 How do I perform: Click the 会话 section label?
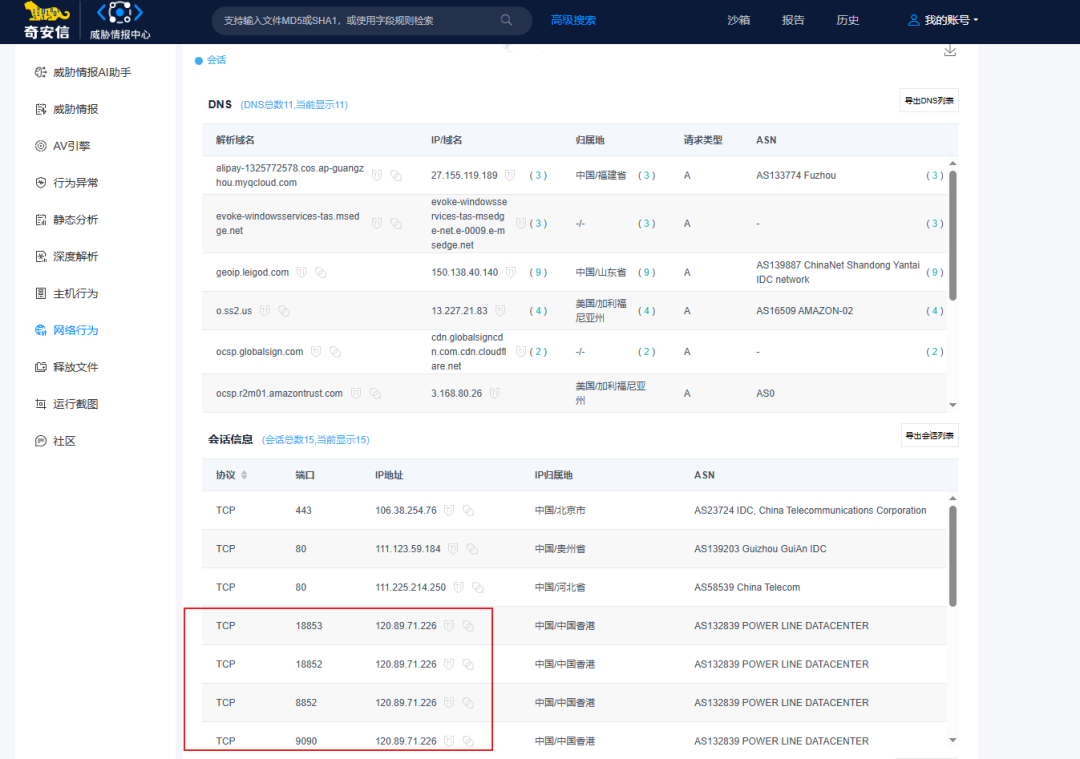(x=216, y=60)
